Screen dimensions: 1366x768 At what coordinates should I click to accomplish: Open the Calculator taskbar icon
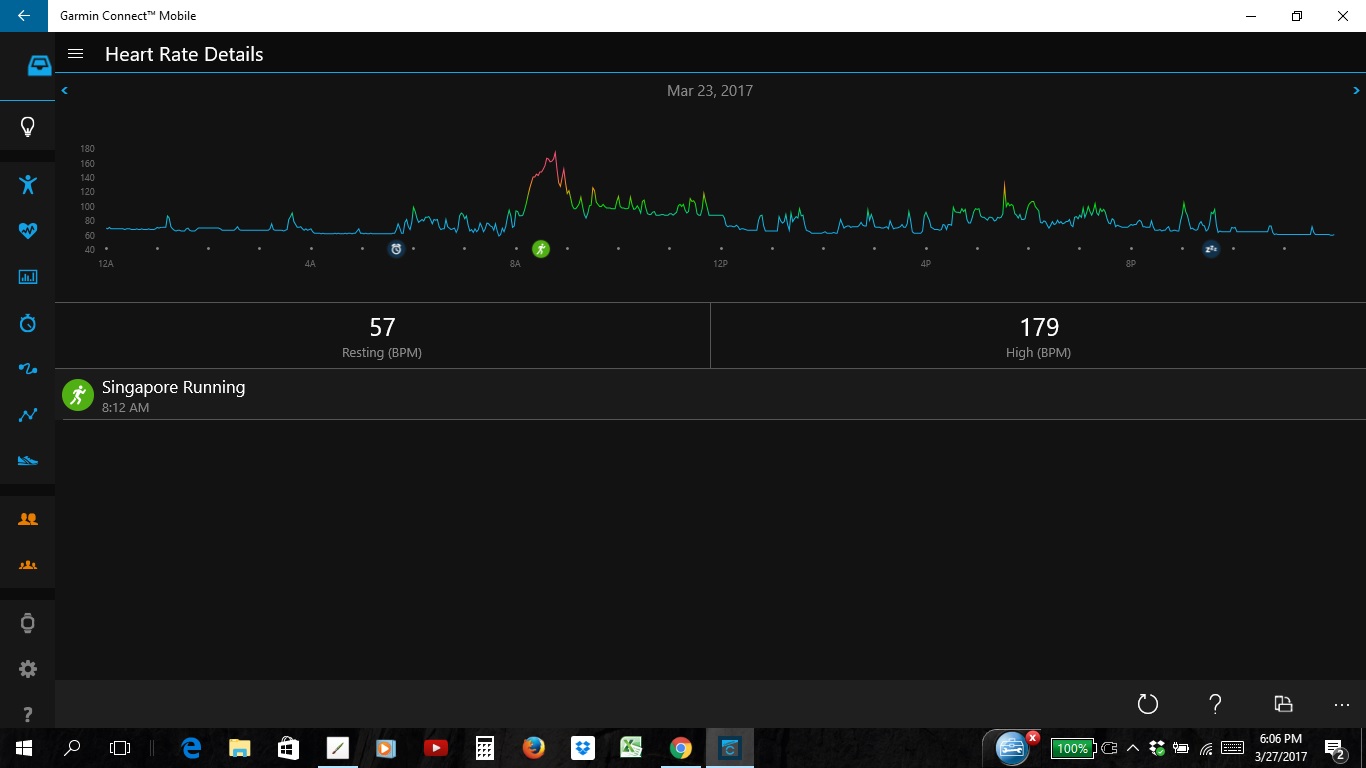point(484,748)
